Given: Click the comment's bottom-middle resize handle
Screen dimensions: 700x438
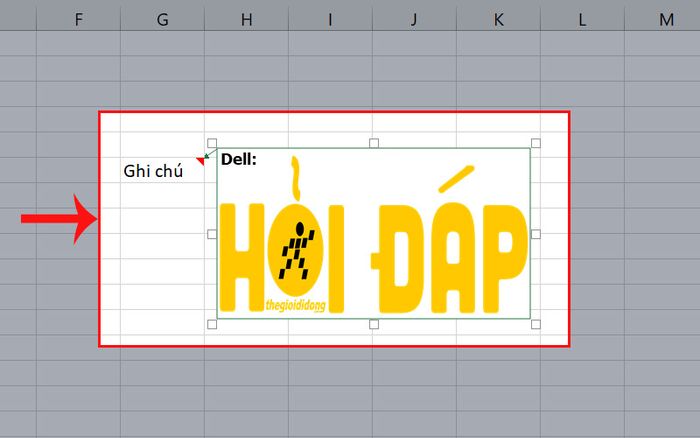Looking at the screenshot, I should pos(374,324).
